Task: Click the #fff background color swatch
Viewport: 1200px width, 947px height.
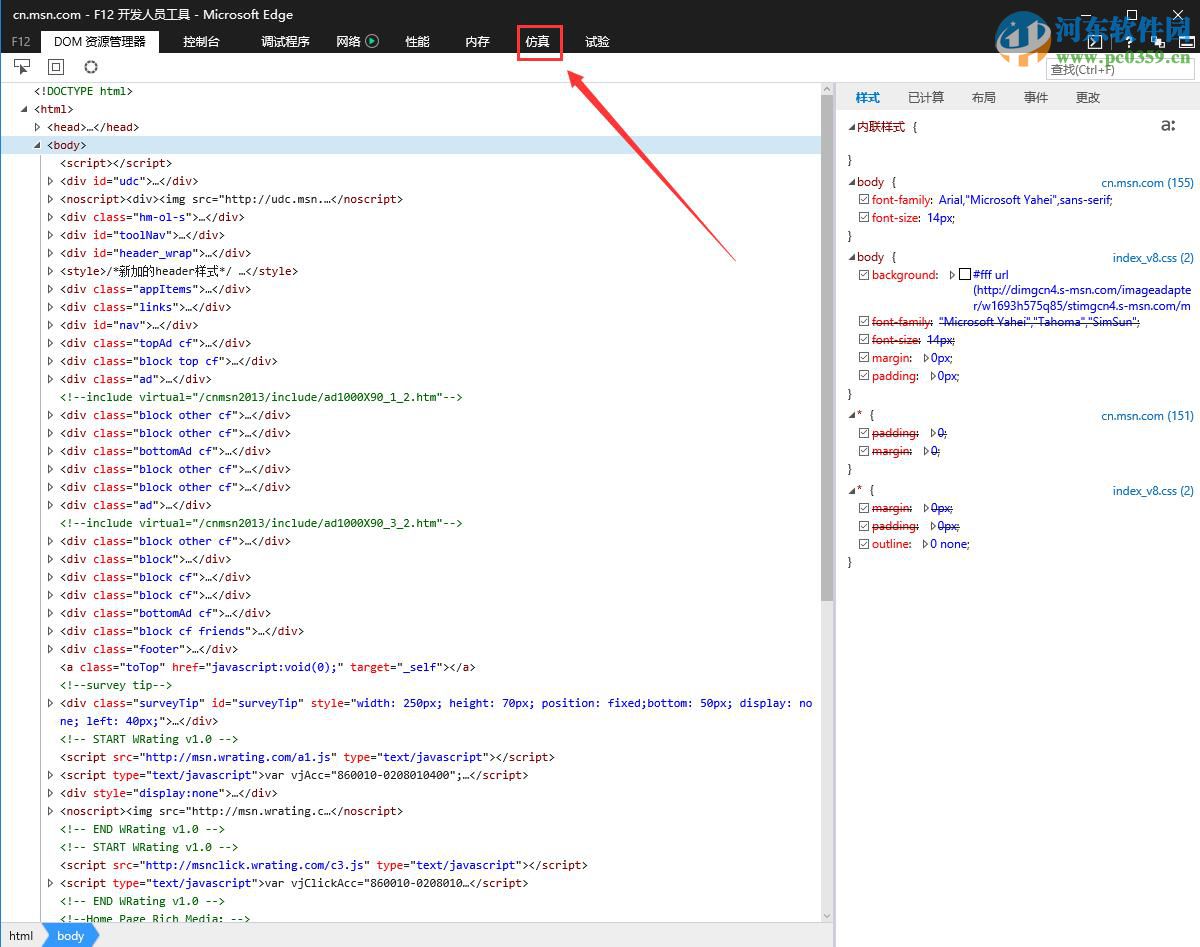Action: coord(964,275)
